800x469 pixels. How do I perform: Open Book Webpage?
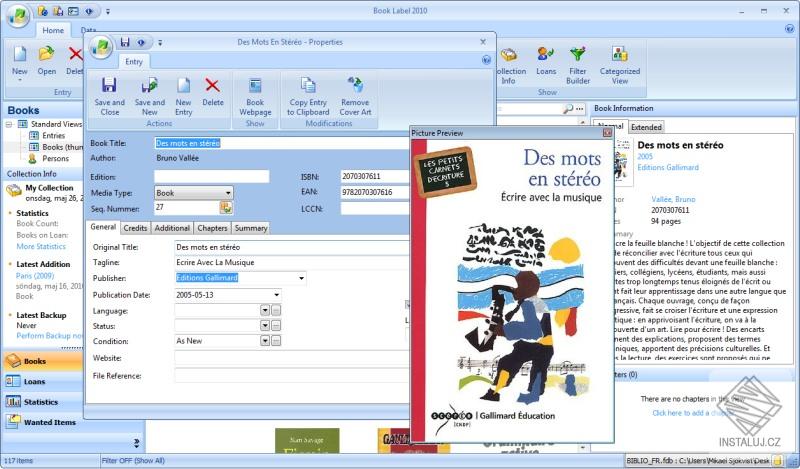(255, 96)
